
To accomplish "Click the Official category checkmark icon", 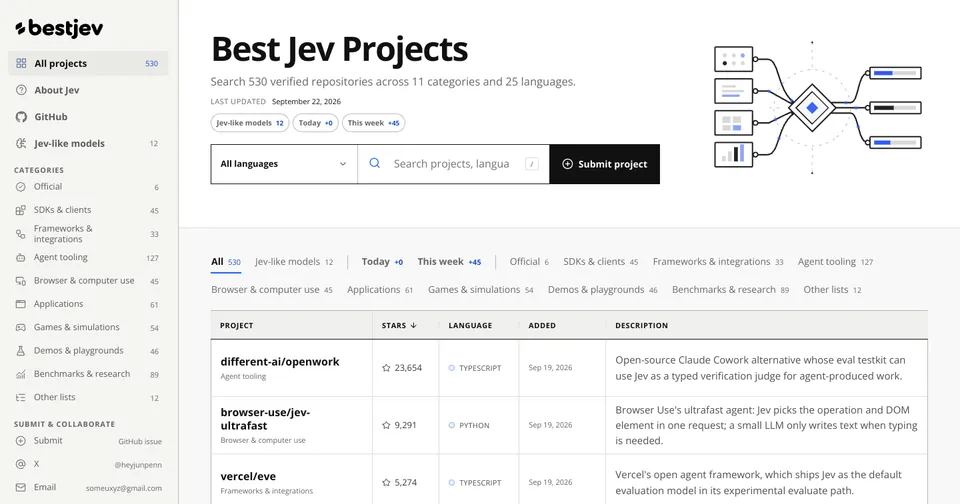I will click(x=21, y=187).
